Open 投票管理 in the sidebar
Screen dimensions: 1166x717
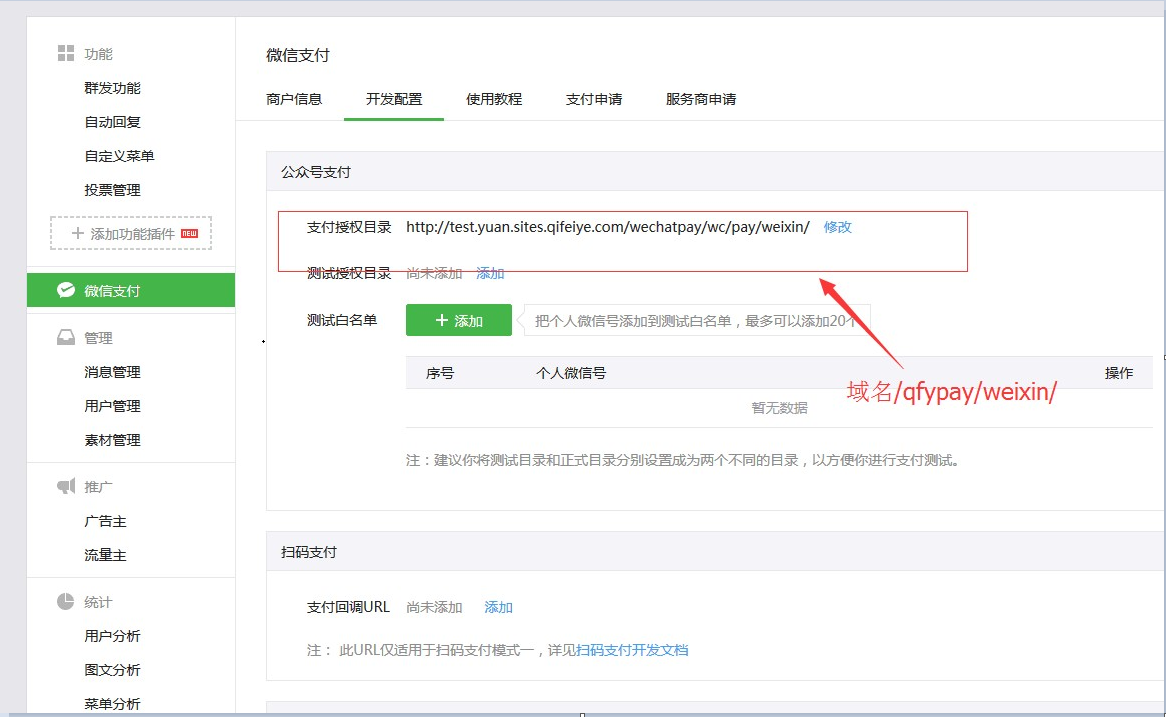[x=112, y=190]
